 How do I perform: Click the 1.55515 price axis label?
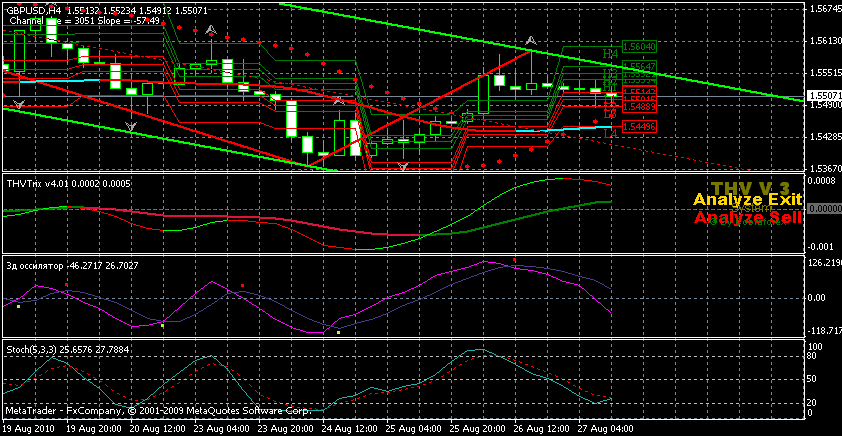pos(825,72)
